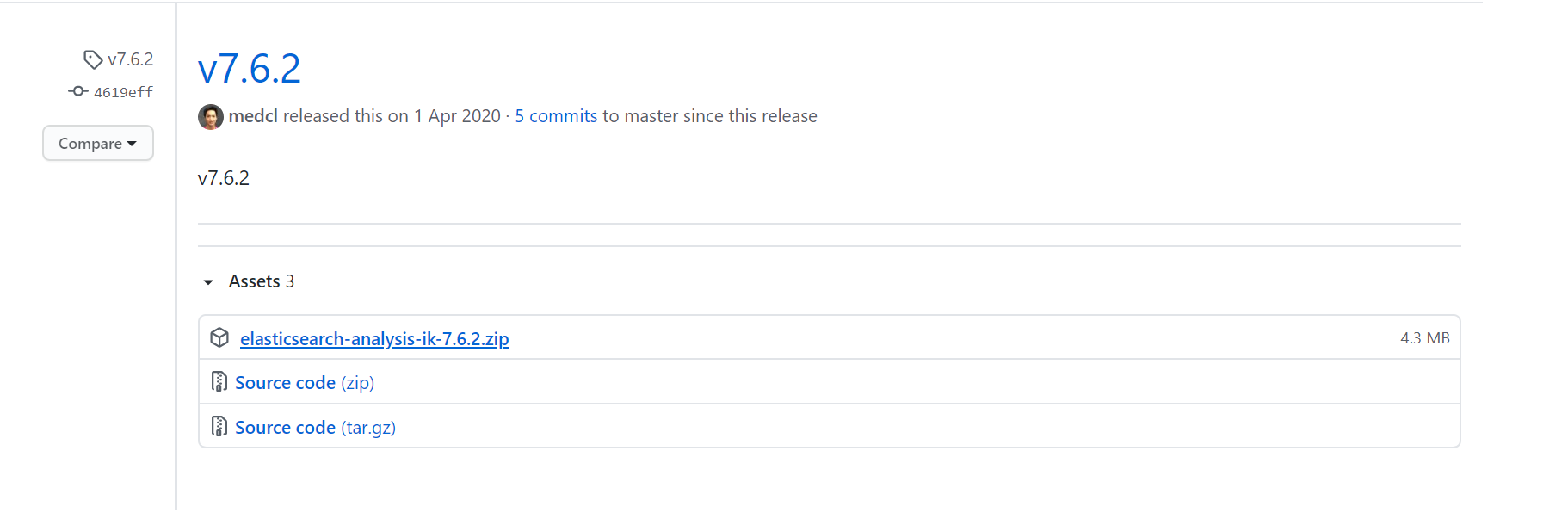Select the v7.6.2 tag label in sidebar
Screen dimensions: 1568x531
pyautogui.click(x=131, y=59)
